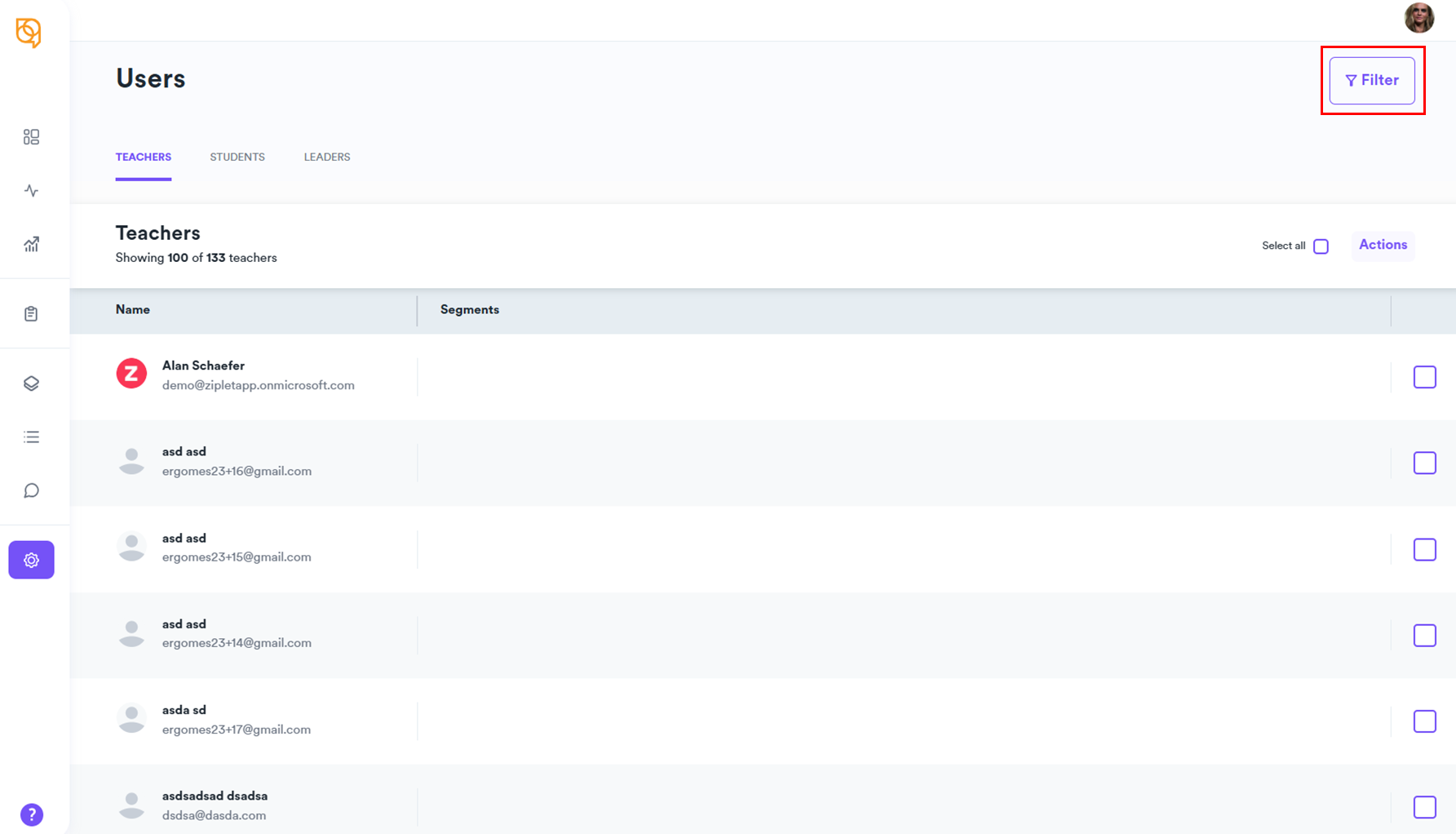
Task: Open the stacked layers icon in the sidebar
Action: click(31, 384)
